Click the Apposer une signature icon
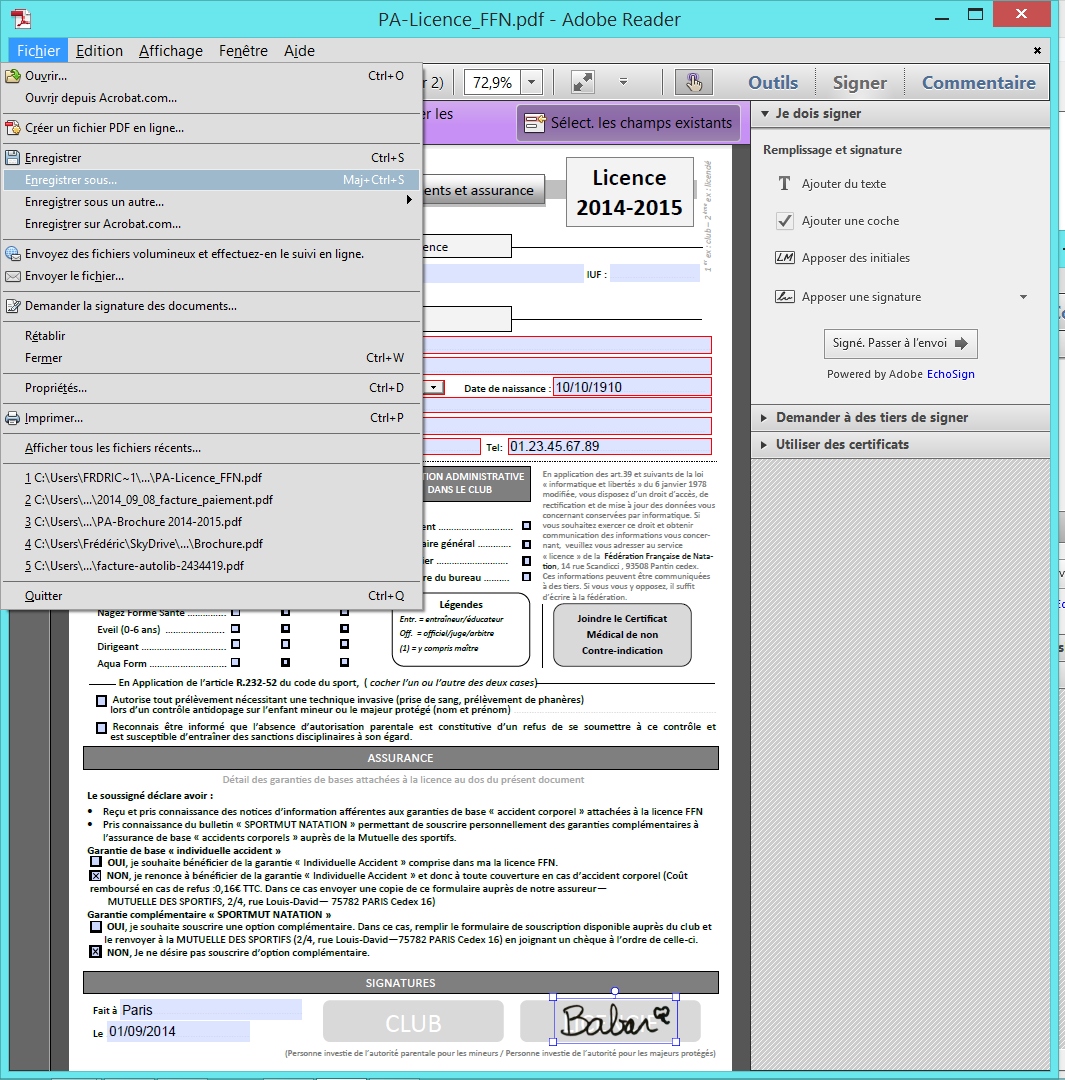The height and width of the screenshot is (1080, 1065). pyautogui.click(x=784, y=297)
